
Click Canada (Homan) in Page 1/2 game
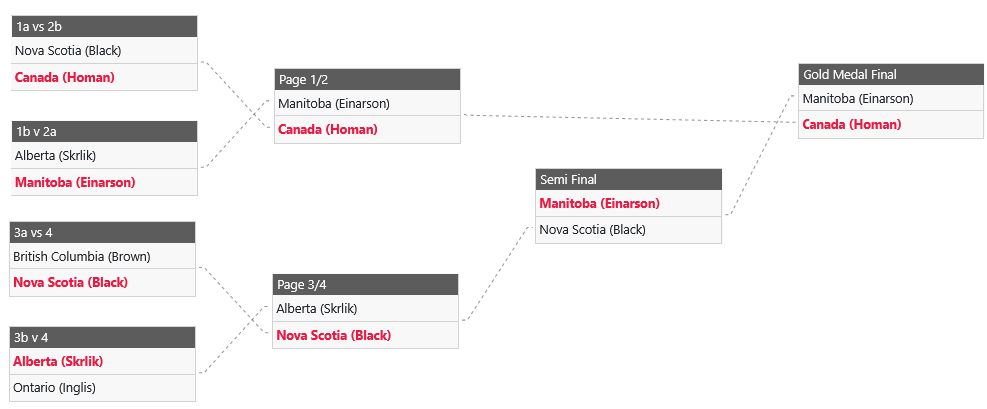[x=328, y=129]
